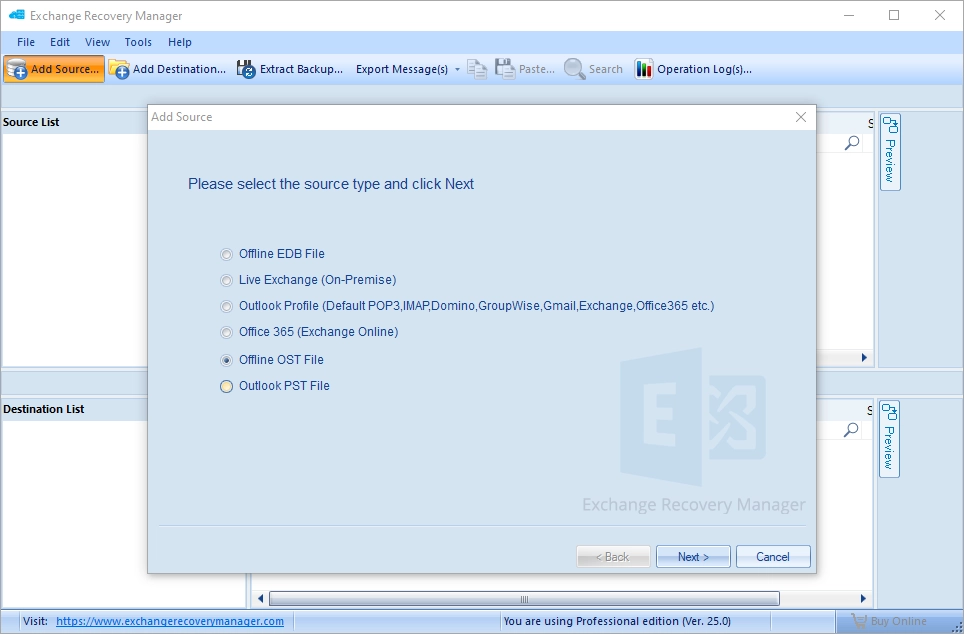The width and height of the screenshot is (964, 634).
Task: Click the bottom horizontal scrollbar
Action: coord(524,599)
